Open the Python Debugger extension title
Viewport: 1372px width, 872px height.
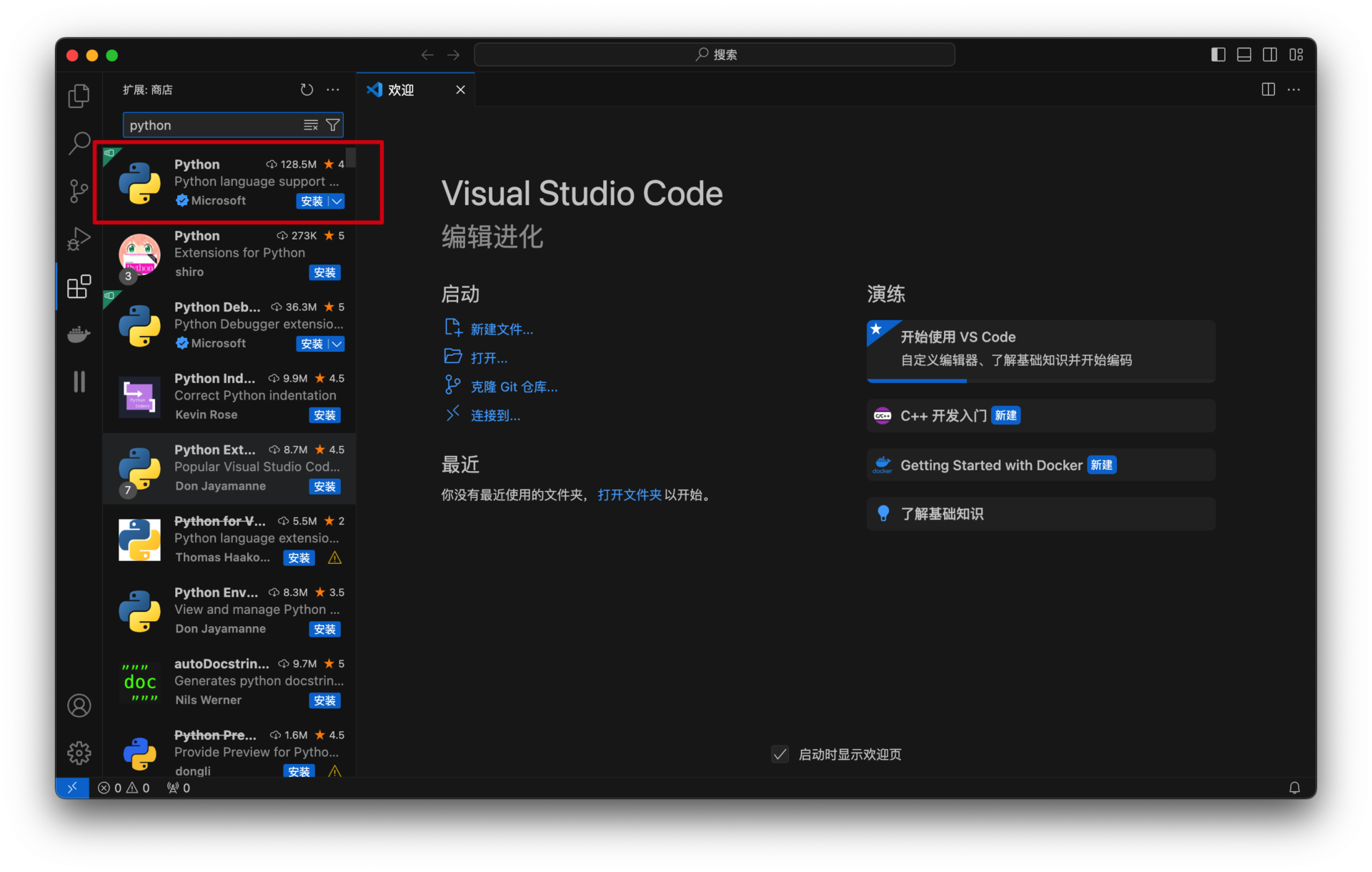pyautogui.click(x=217, y=307)
